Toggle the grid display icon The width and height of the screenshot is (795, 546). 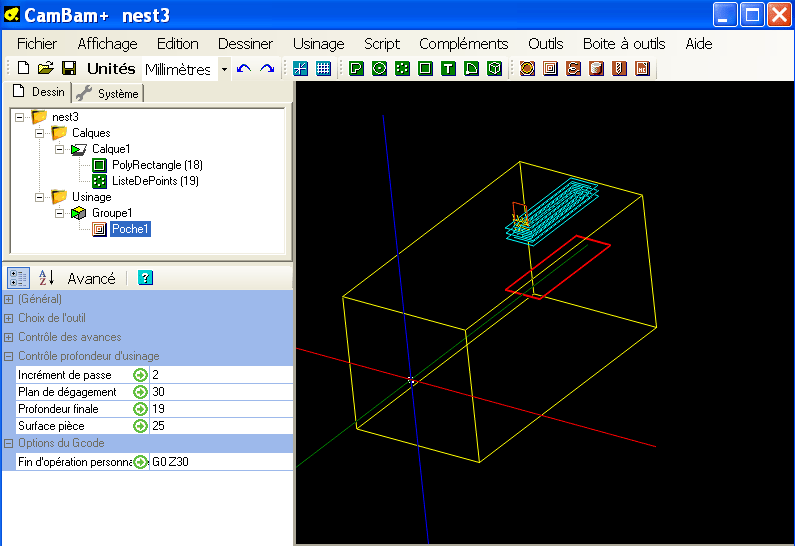coord(323,68)
